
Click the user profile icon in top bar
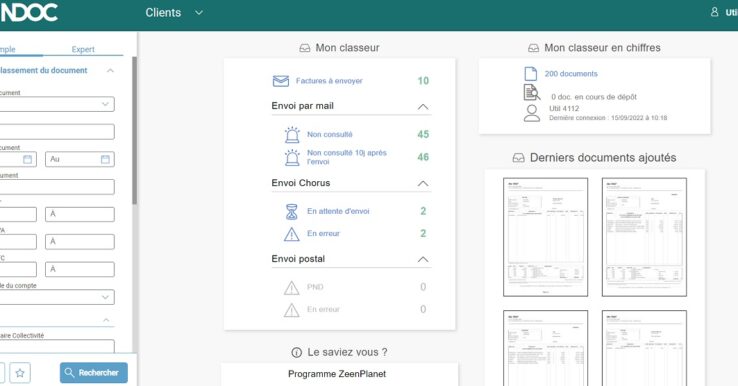(x=714, y=12)
